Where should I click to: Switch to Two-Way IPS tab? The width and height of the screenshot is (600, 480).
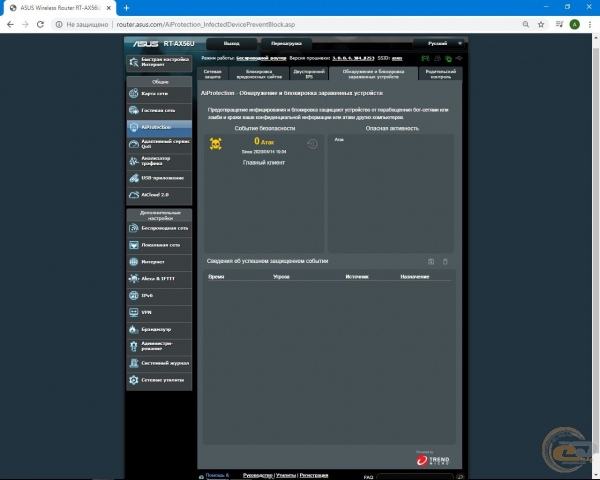pos(309,74)
